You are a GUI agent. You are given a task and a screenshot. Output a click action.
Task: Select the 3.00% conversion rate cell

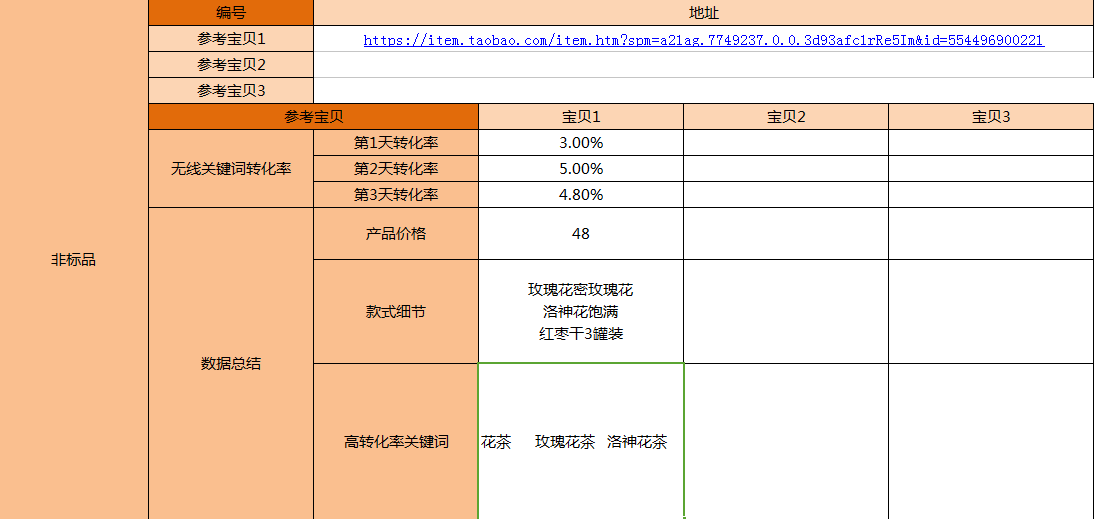(581, 143)
